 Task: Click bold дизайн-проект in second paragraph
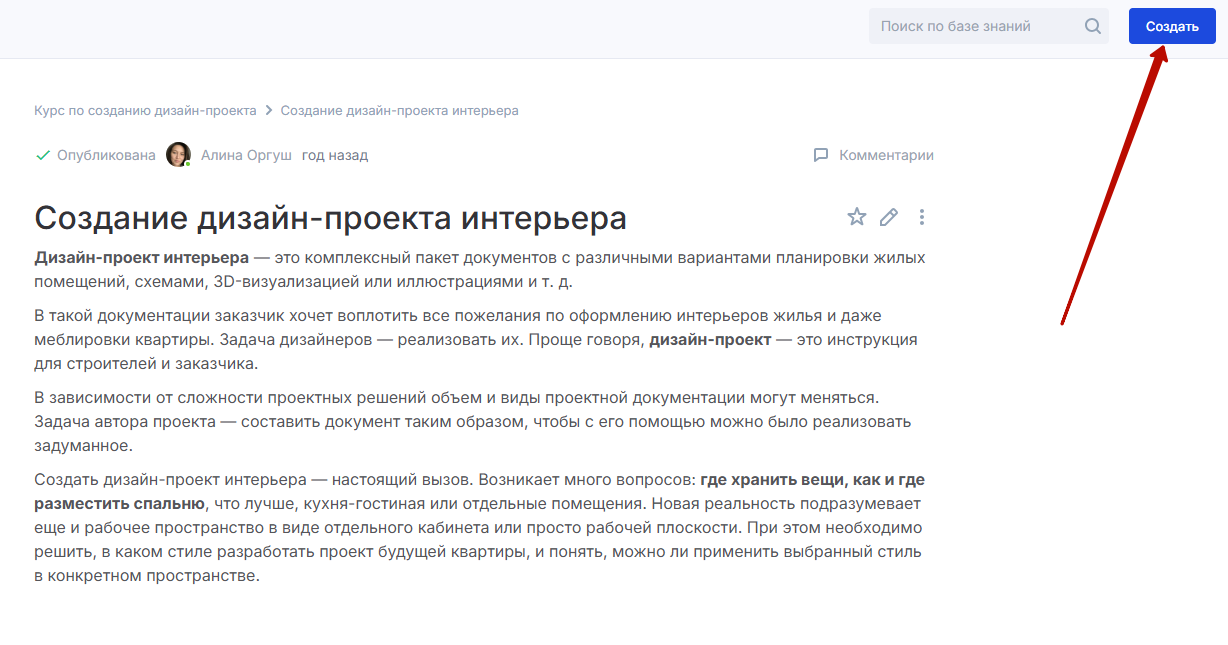coord(710,339)
